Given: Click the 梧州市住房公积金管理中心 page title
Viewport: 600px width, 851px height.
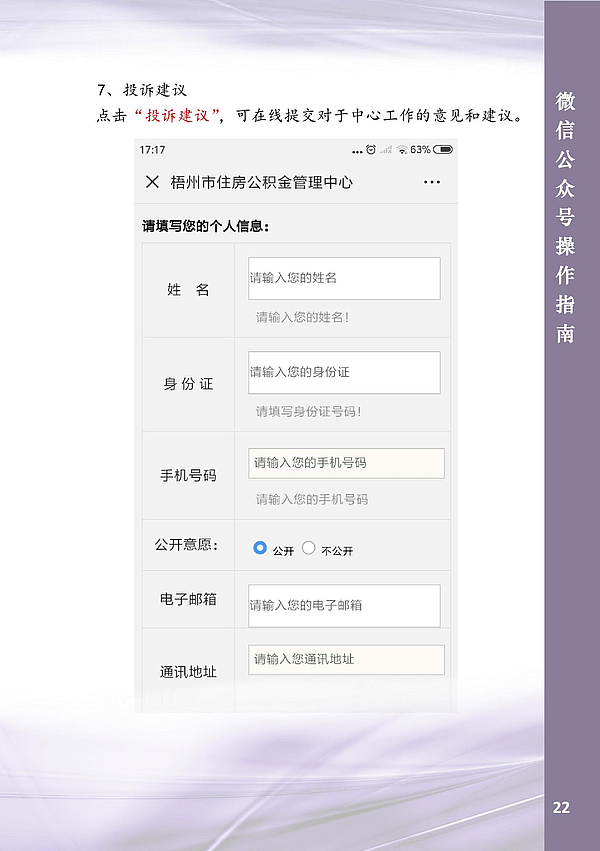Looking at the screenshot, I should pyautogui.click(x=261, y=182).
